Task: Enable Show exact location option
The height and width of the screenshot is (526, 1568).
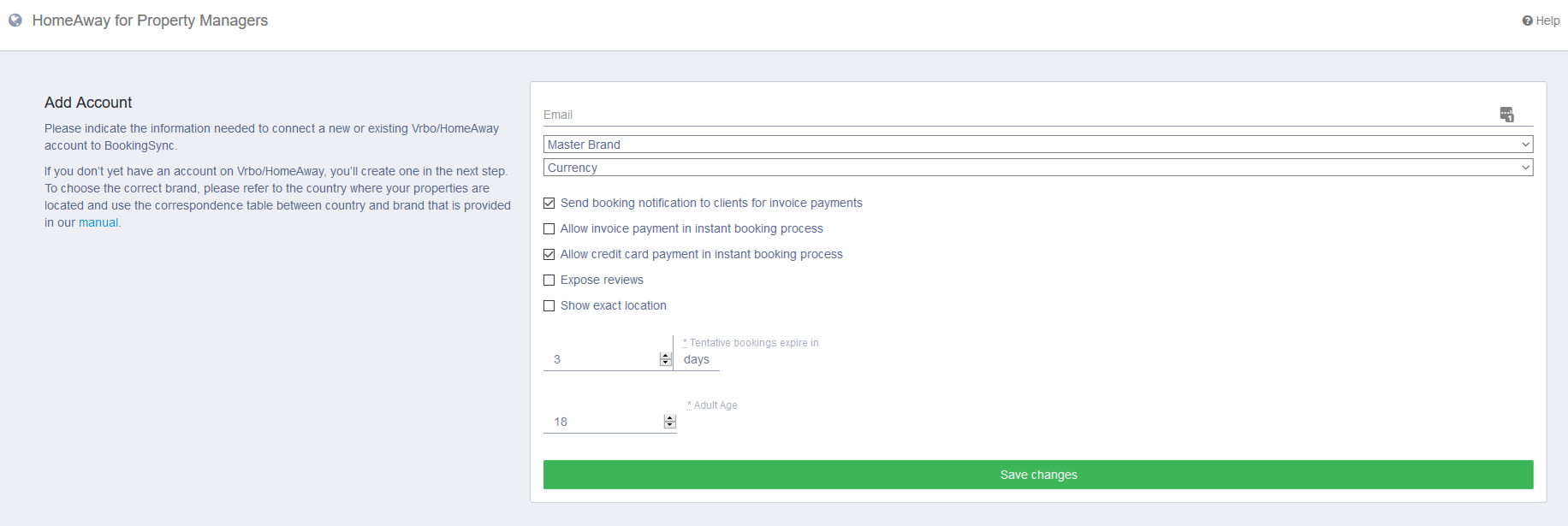Action: point(549,306)
